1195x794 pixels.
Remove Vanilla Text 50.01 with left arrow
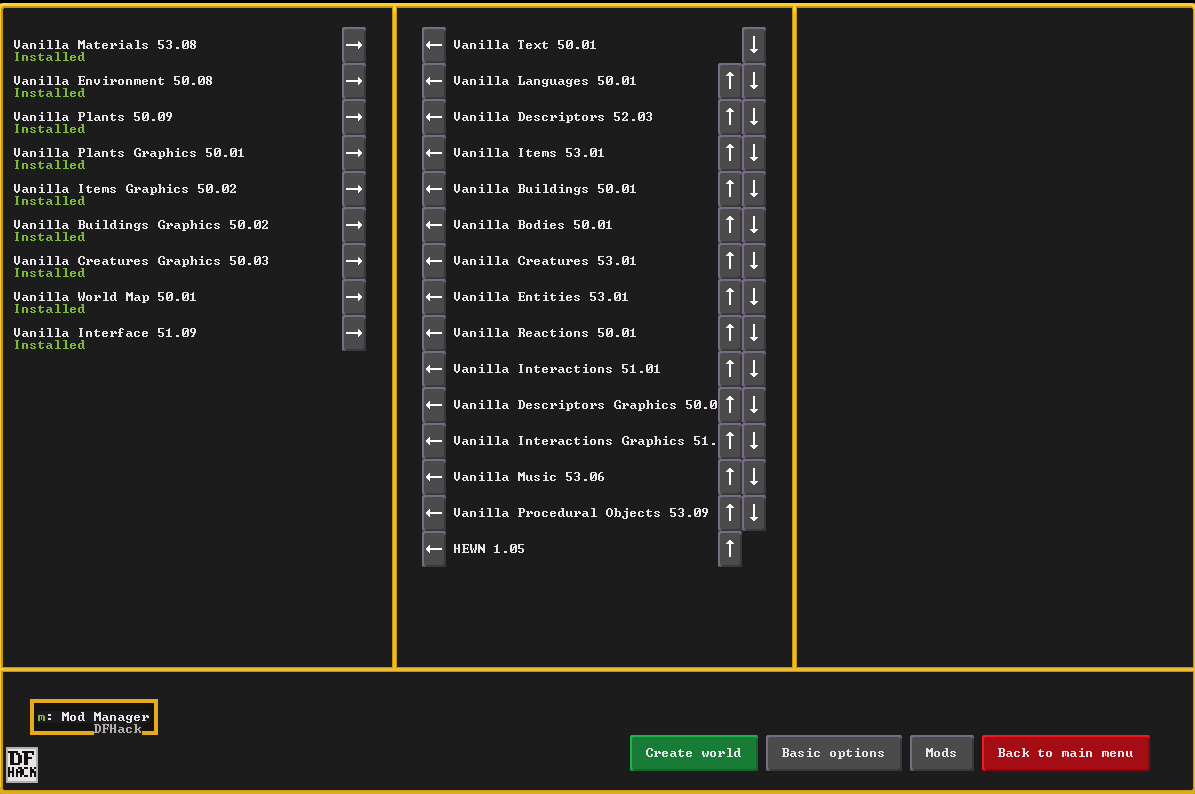tap(434, 45)
